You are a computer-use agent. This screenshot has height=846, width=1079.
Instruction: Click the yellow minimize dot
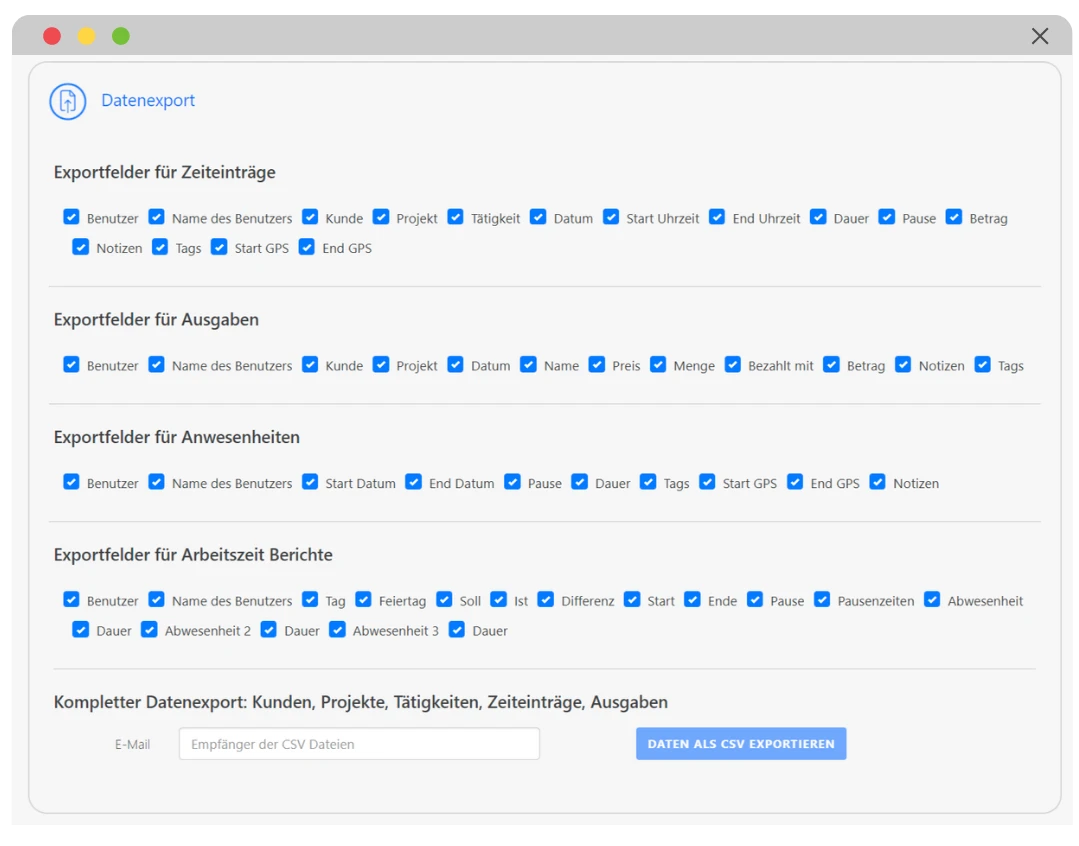click(87, 37)
